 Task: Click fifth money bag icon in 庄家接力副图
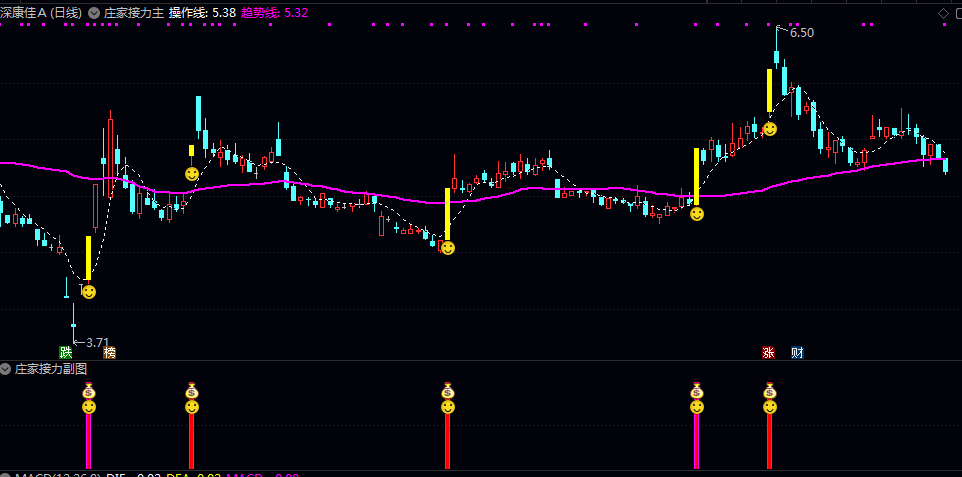(769, 390)
